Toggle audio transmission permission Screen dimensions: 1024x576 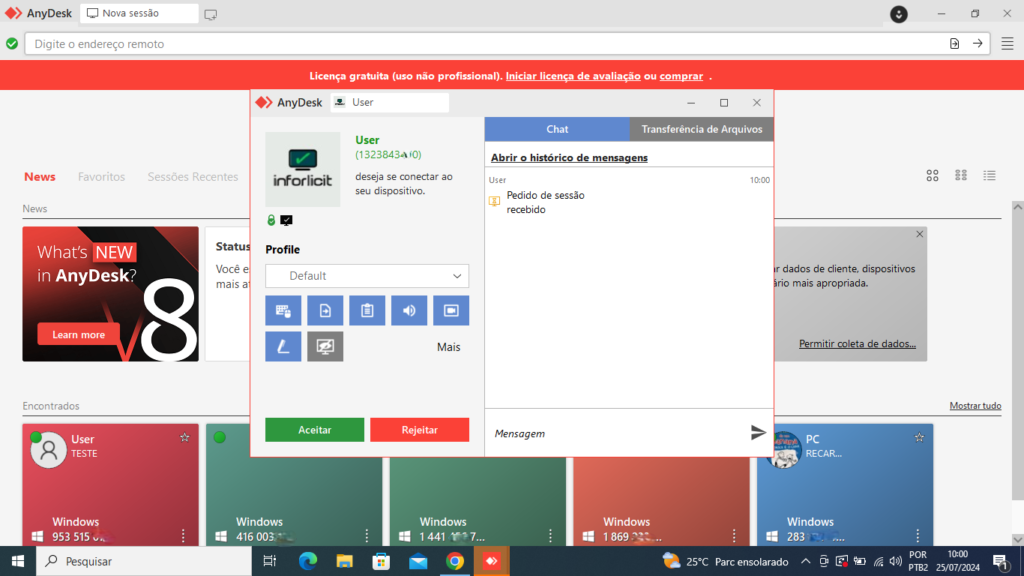409,311
